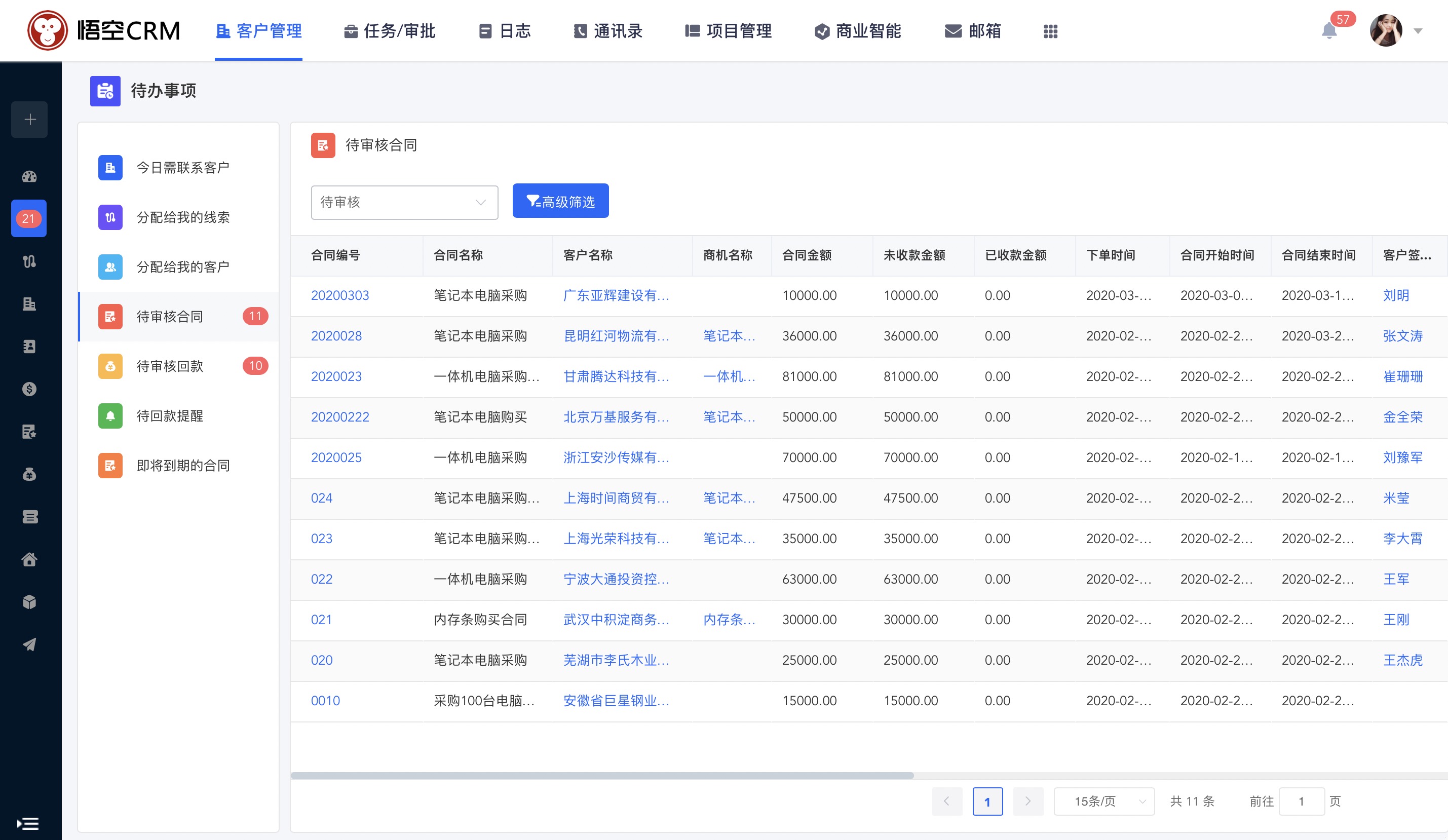Image resolution: width=1448 pixels, height=840 pixels.
Task: Collapse sidebar using bottom menu icon
Action: pyautogui.click(x=27, y=823)
